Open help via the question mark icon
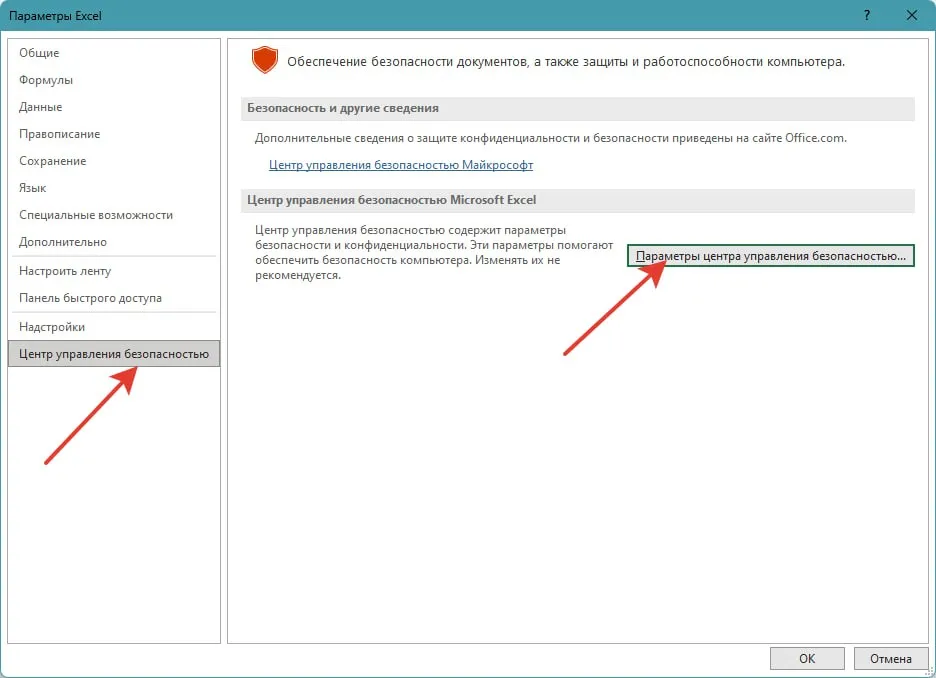Viewport: 936px width, 678px height. pyautogui.click(x=865, y=16)
